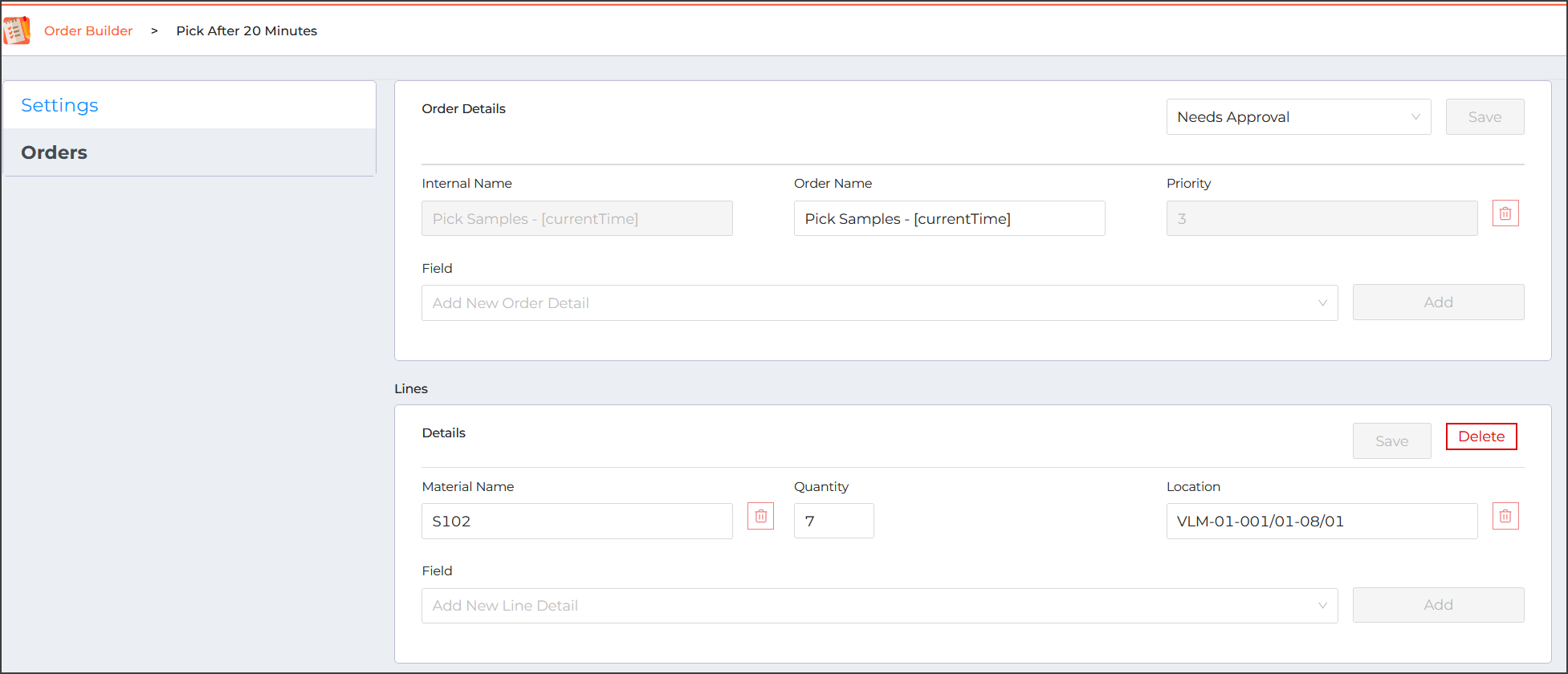Click Add beside Add New Line Detail
The image size is (1568, 674).
pos(1438,605)
